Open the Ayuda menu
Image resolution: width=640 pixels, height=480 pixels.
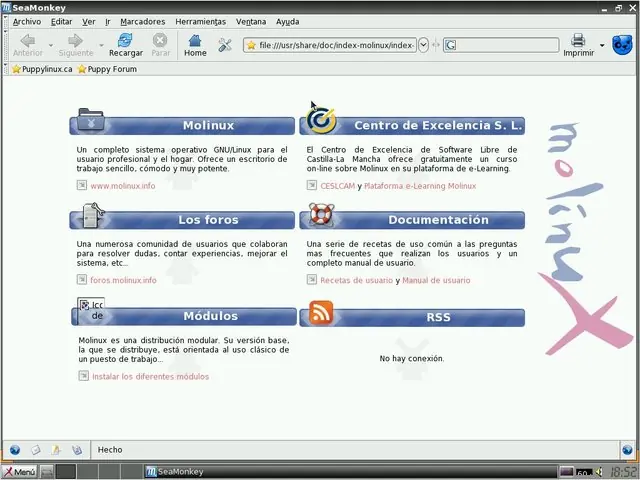point(287,22)
